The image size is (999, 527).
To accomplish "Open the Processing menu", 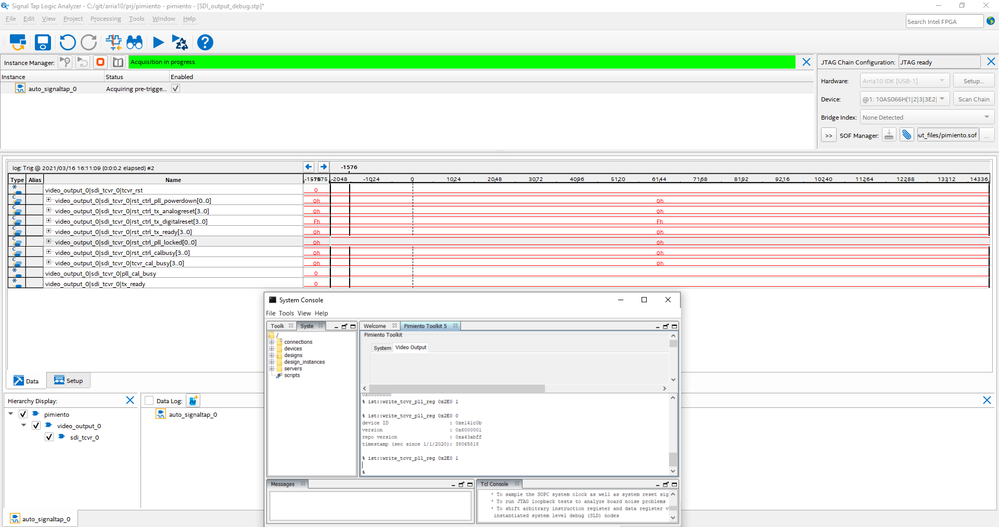I will click(105, 19).
